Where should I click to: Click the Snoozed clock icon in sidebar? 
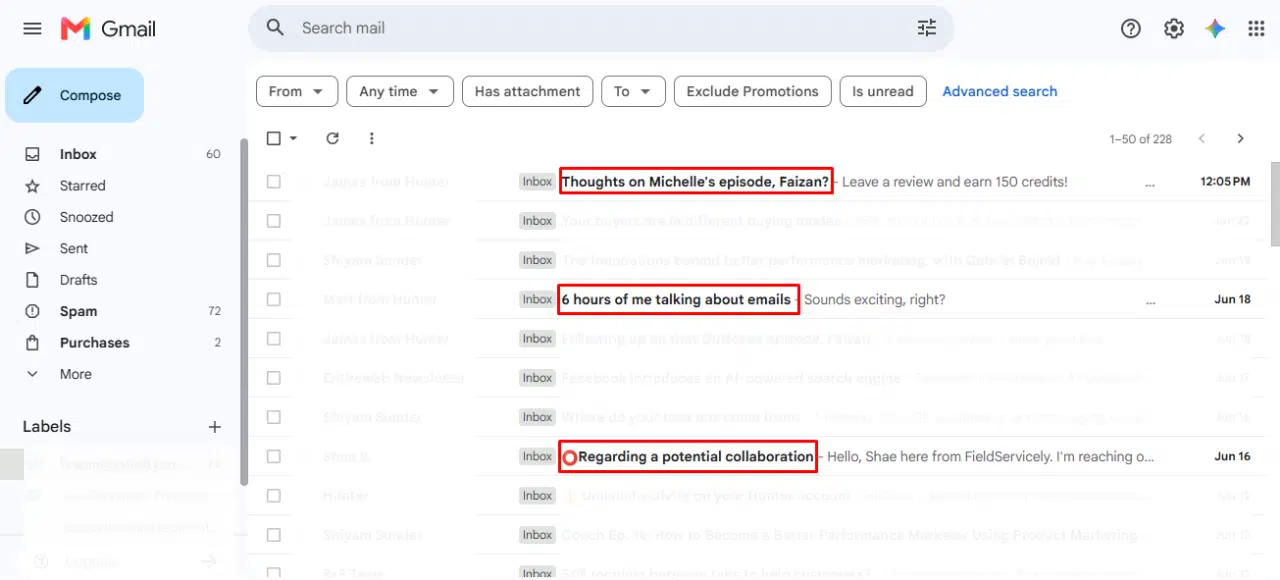coord(32,217)
